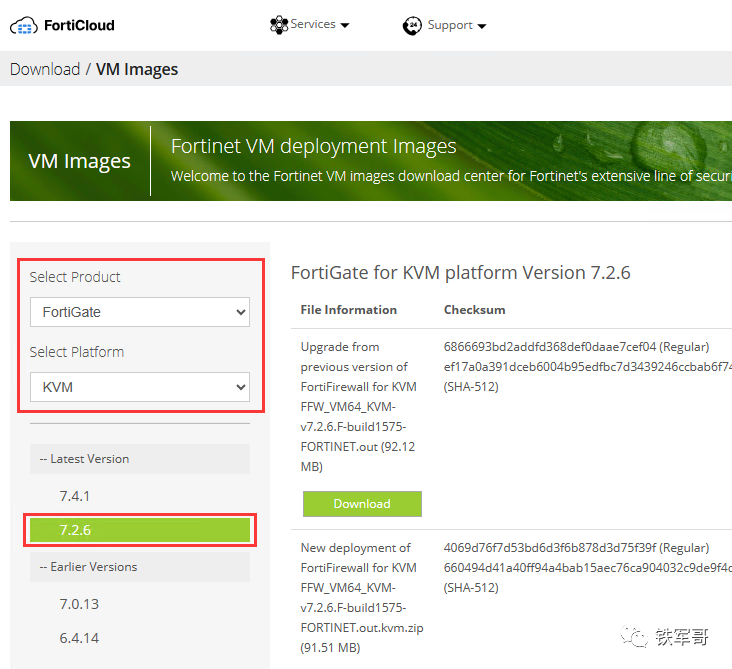Click the Select Platform label
Viewport: 732px width, 669px height.
[x=77, y=352]
